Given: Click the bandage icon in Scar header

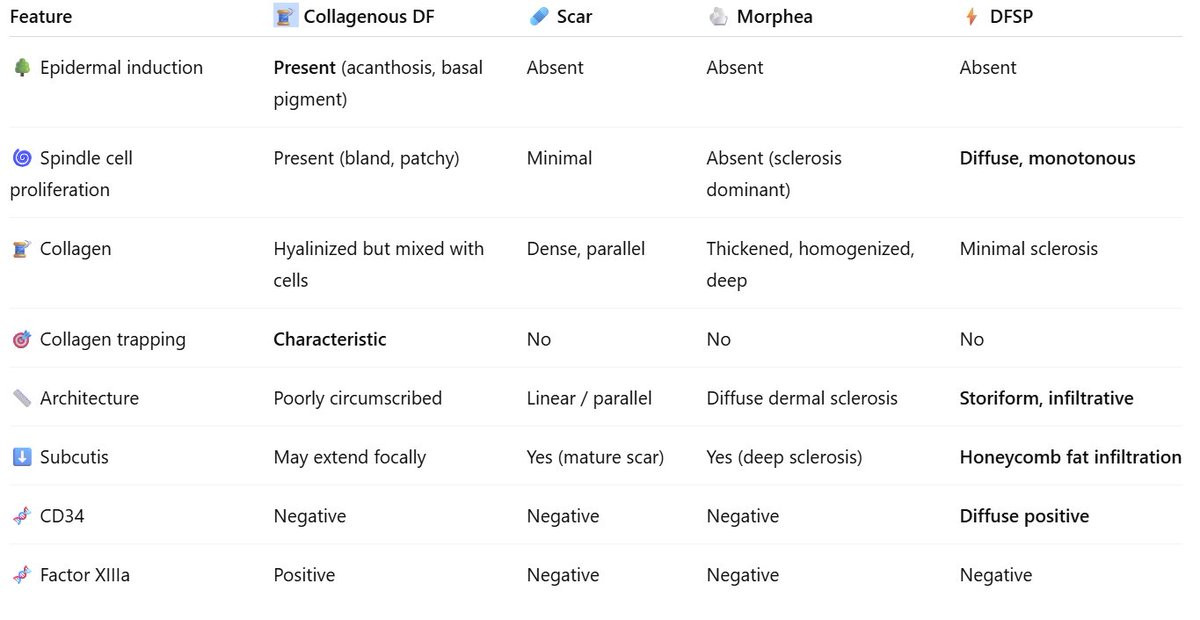Looking at the screenshot, I should [539, 17].
